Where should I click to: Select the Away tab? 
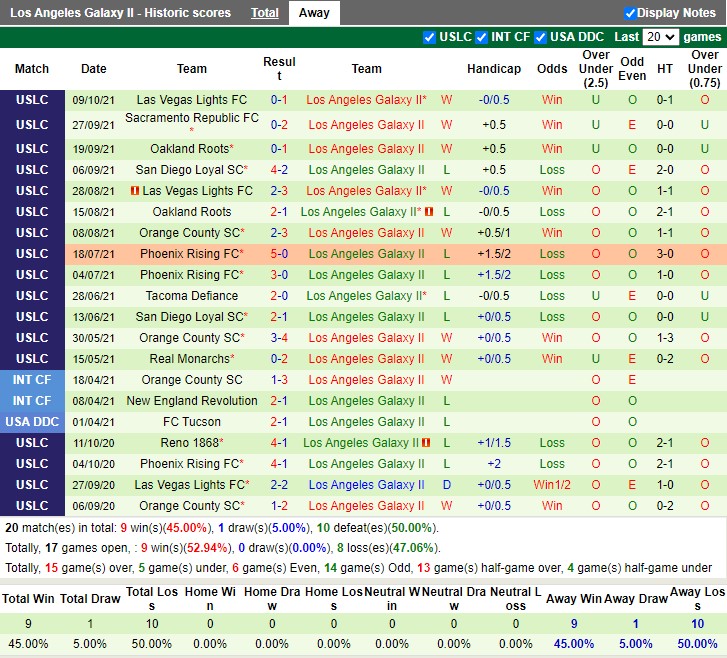tap(314, 13)
